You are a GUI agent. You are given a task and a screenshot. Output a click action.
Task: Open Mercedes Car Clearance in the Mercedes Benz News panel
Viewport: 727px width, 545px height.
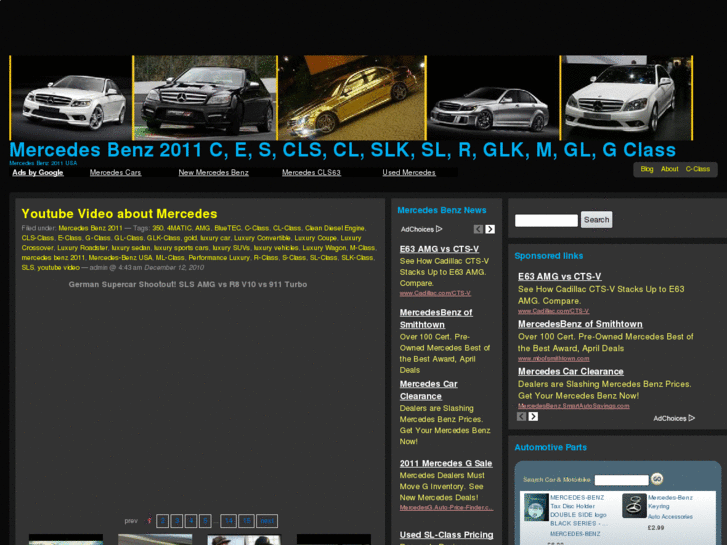coord(428,390)
